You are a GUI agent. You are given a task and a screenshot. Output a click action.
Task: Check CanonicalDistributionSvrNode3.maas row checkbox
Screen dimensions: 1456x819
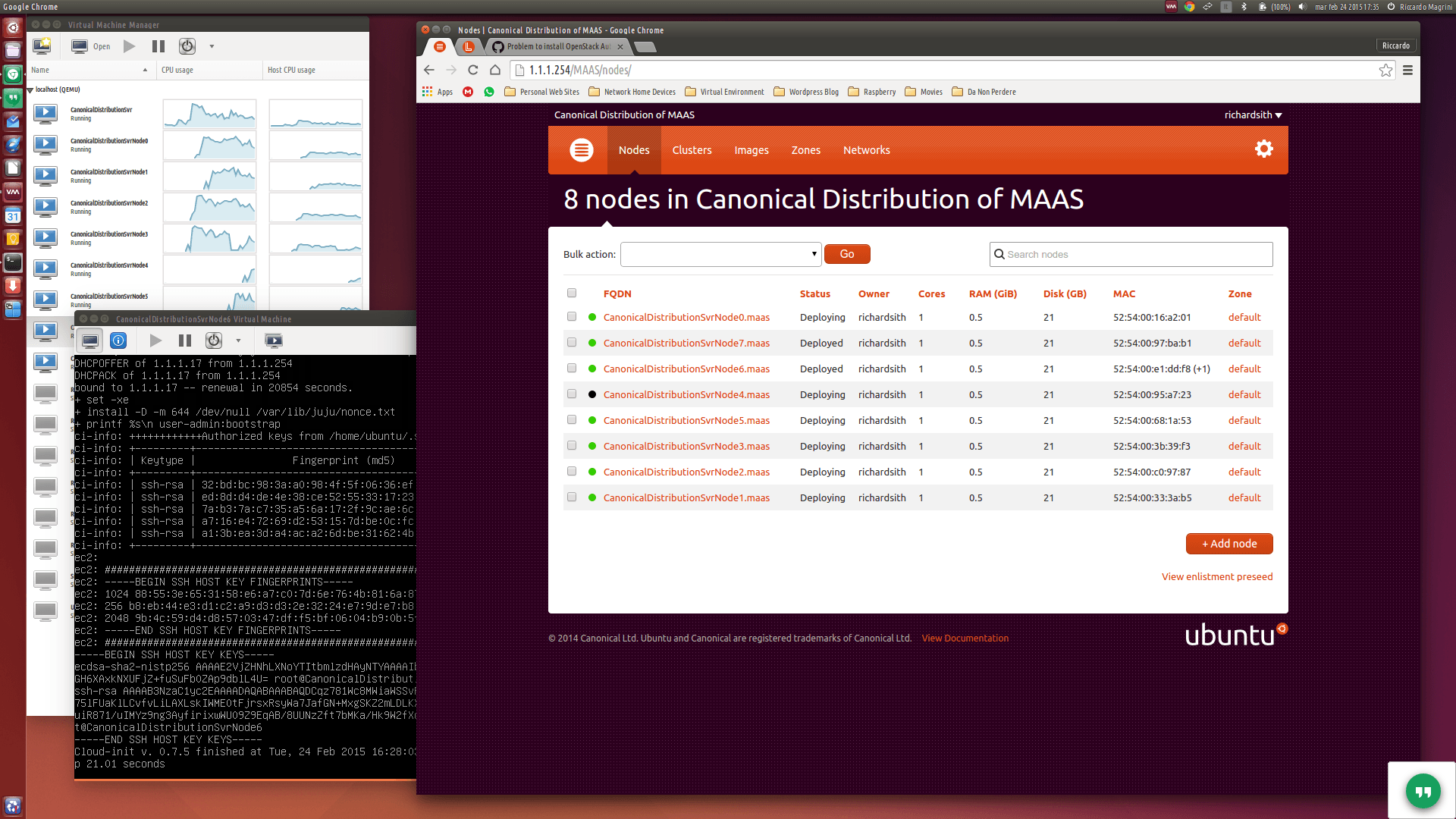point(572,446)
